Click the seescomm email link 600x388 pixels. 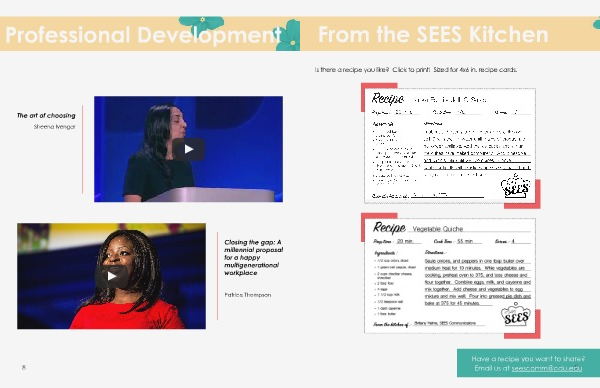(546, 368)
